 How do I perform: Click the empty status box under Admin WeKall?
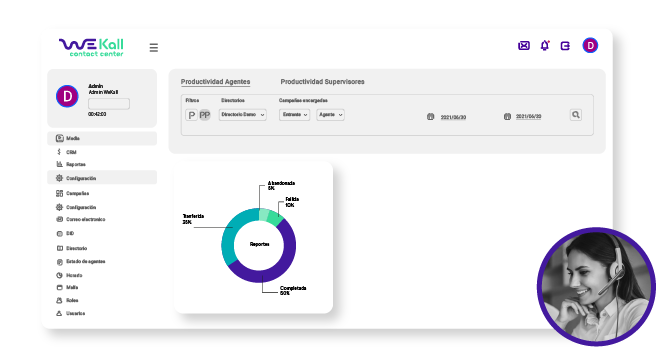tap(109, 104)
